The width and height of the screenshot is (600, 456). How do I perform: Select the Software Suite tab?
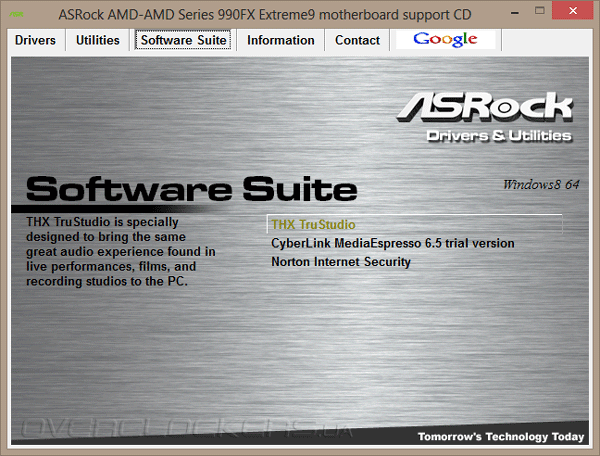click(183, 40)
